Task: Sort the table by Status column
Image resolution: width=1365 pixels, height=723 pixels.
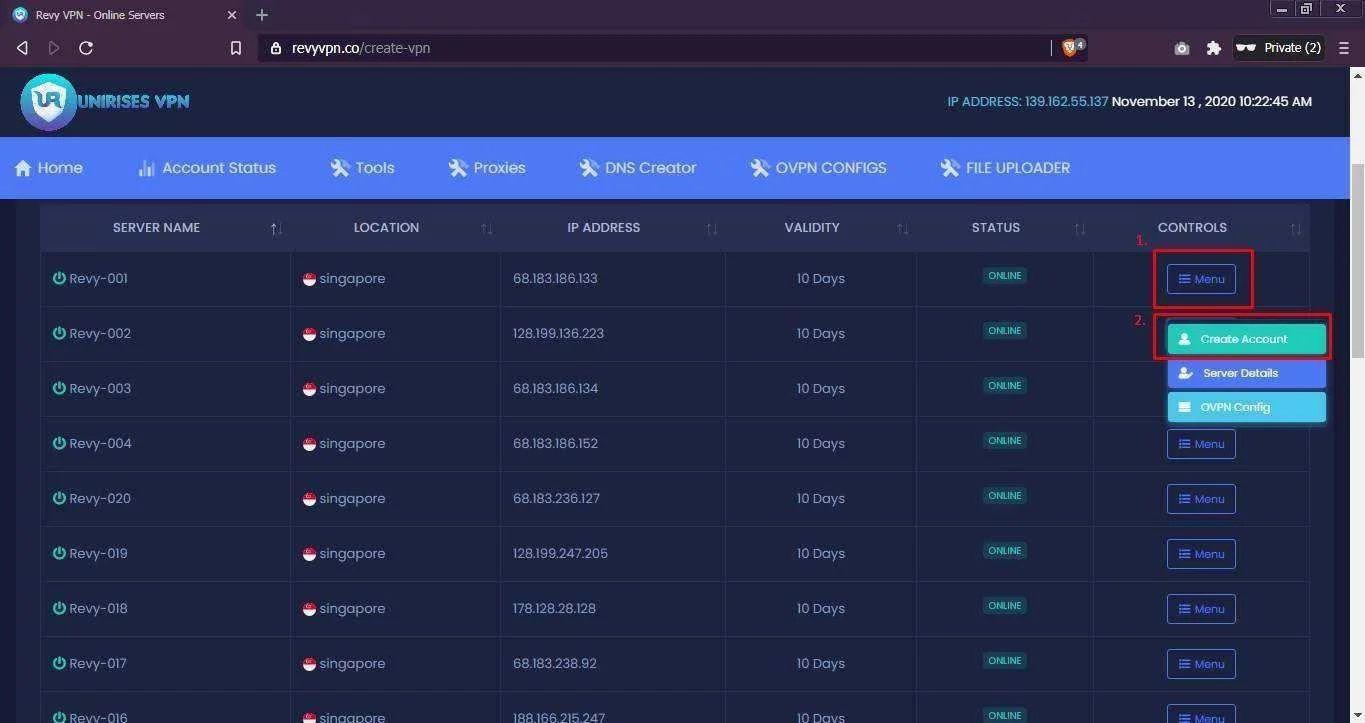Action: tap(1005, 228)
